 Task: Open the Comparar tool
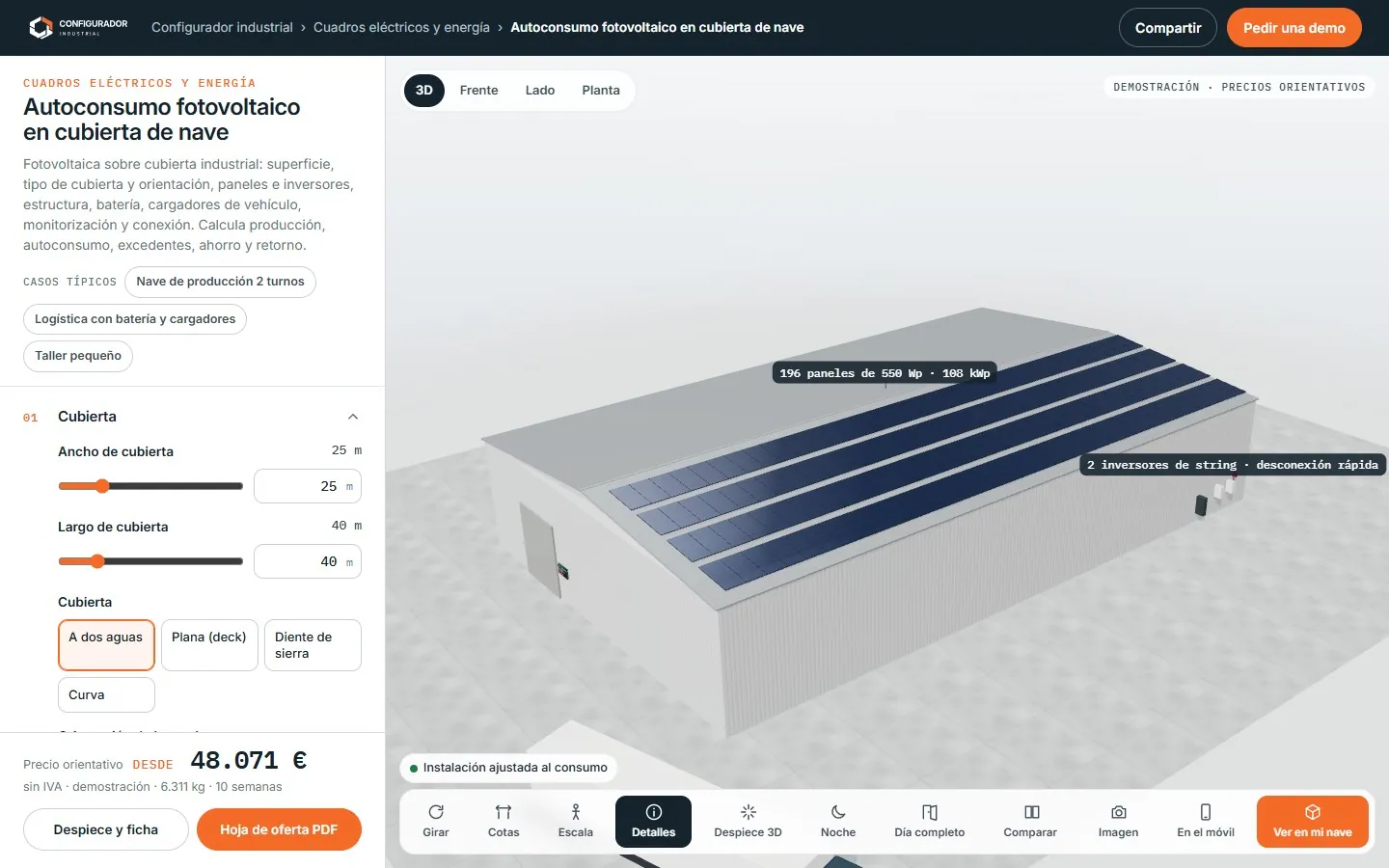1030,822
